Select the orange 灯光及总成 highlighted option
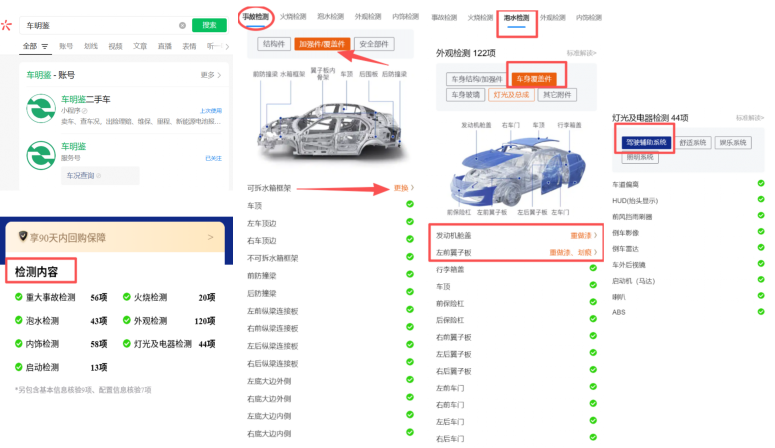The image size is (775, 448). [511, 95]
